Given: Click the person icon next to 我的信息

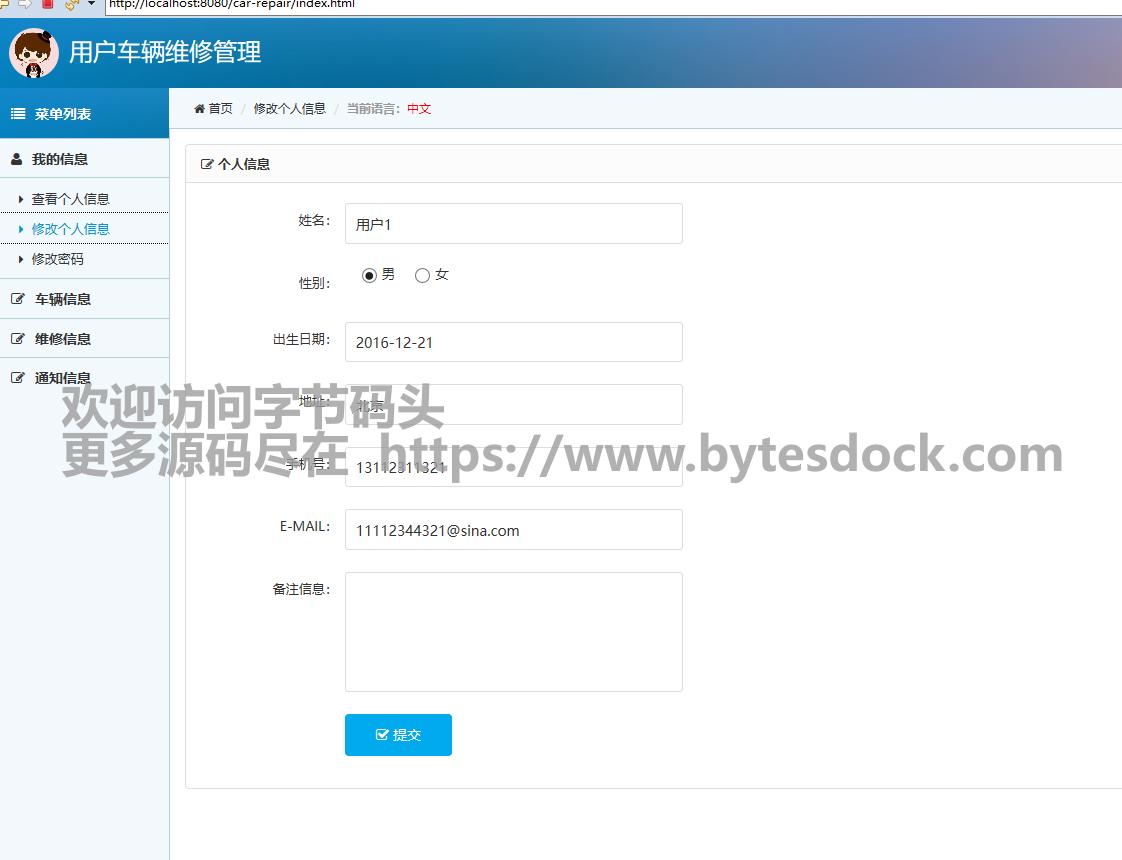Looking at the screenshot, I should (17, 159).
